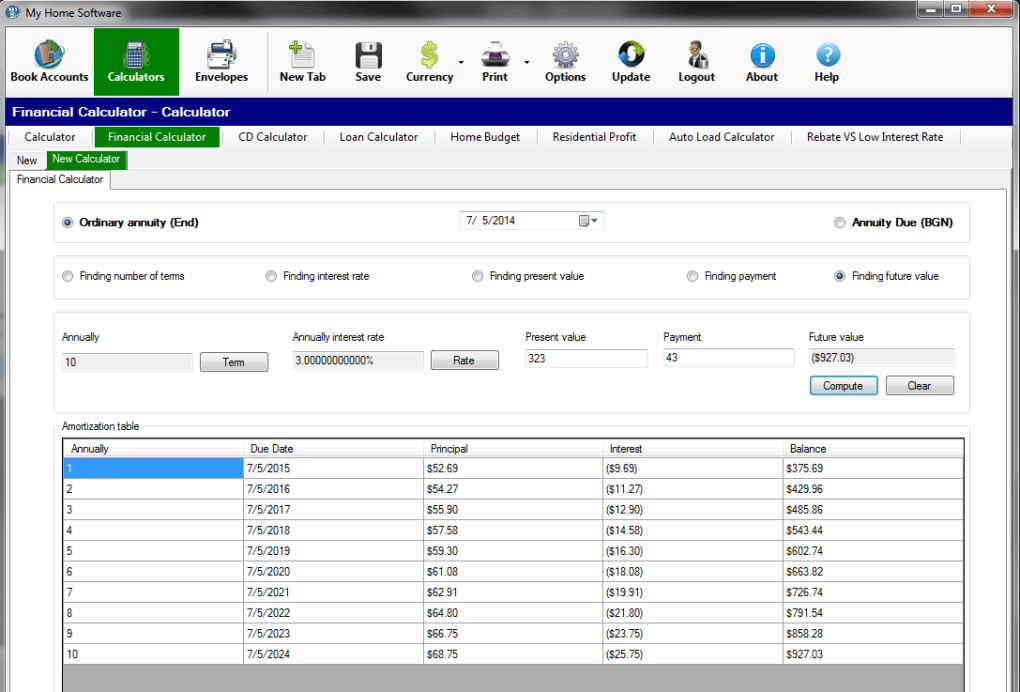Open the Home Budget tab
Screen dimensions: 1020x692
(x=485, y=137)
